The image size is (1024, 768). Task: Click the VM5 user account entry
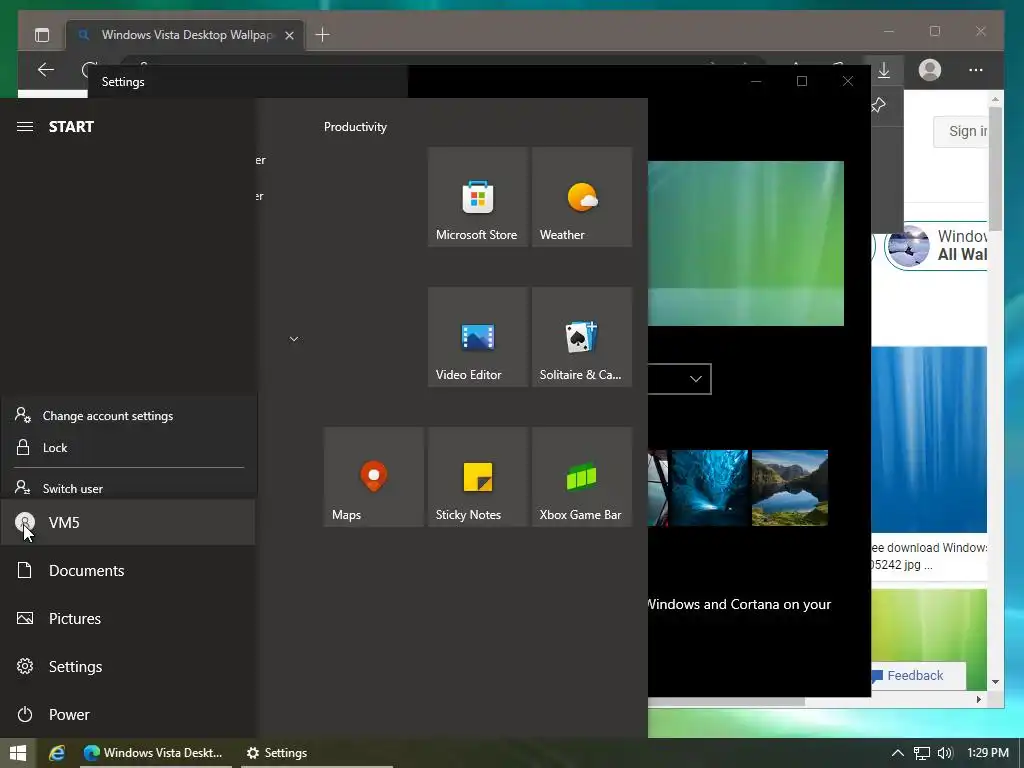tap(128, 522)
